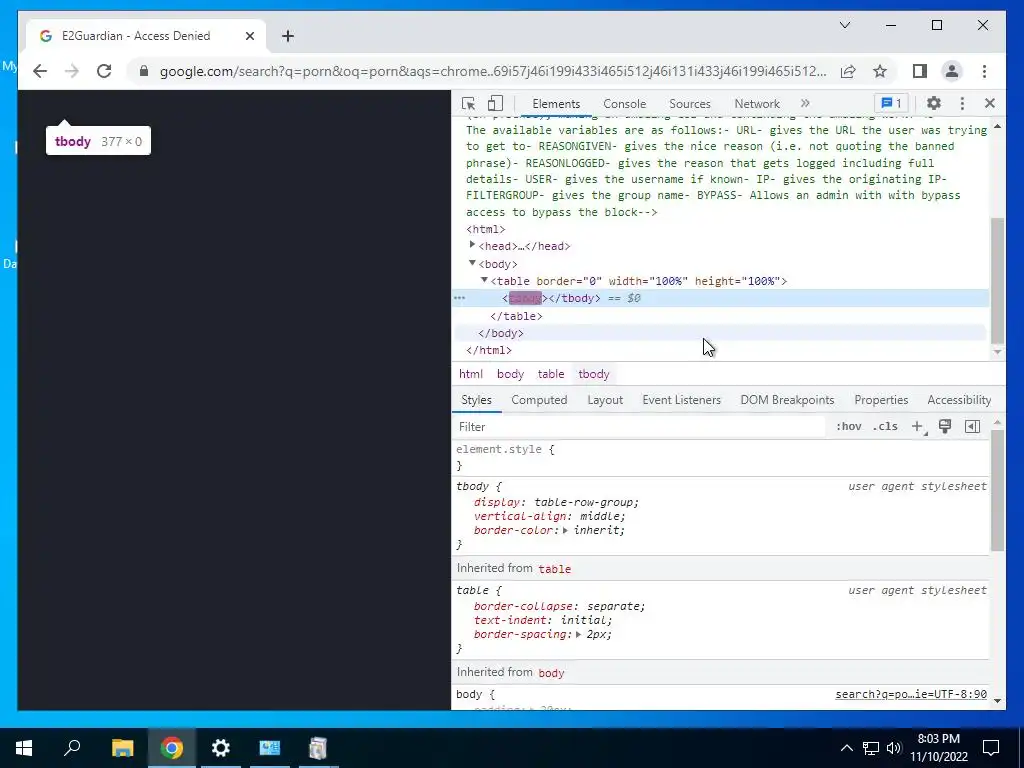The image size is (1024, 768).
Task: Open DevTools settings gear
Action: click(x=934, y=103)
